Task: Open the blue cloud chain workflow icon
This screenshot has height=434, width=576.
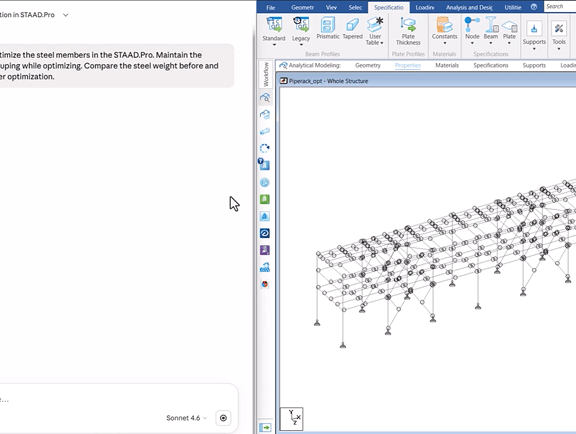Action: click(x=265, y=267)
